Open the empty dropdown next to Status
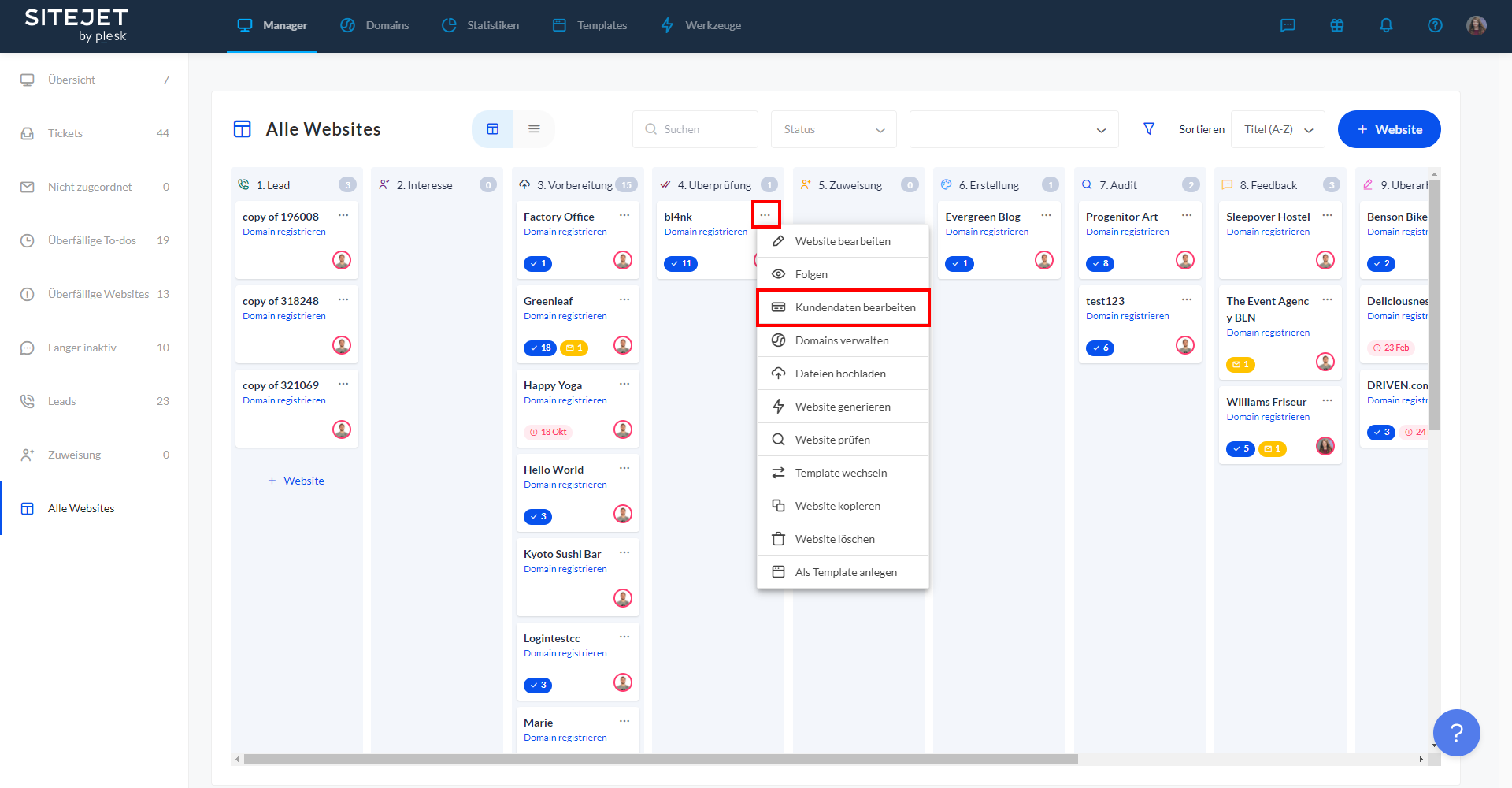Image resolution: width=1512 pixels, height=788 pixels. pos(1014,129)
